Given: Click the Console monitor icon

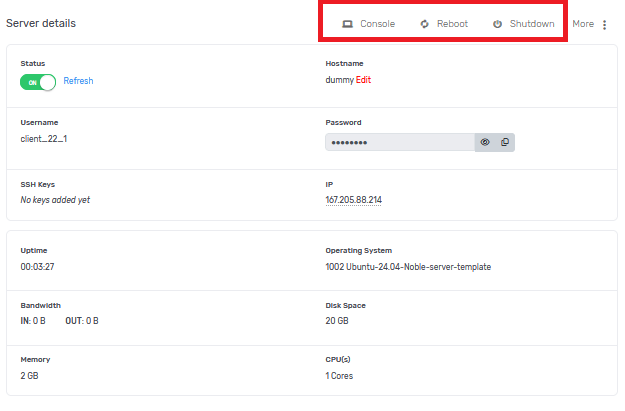Looking at the screenshot, I should click(348, 24).
